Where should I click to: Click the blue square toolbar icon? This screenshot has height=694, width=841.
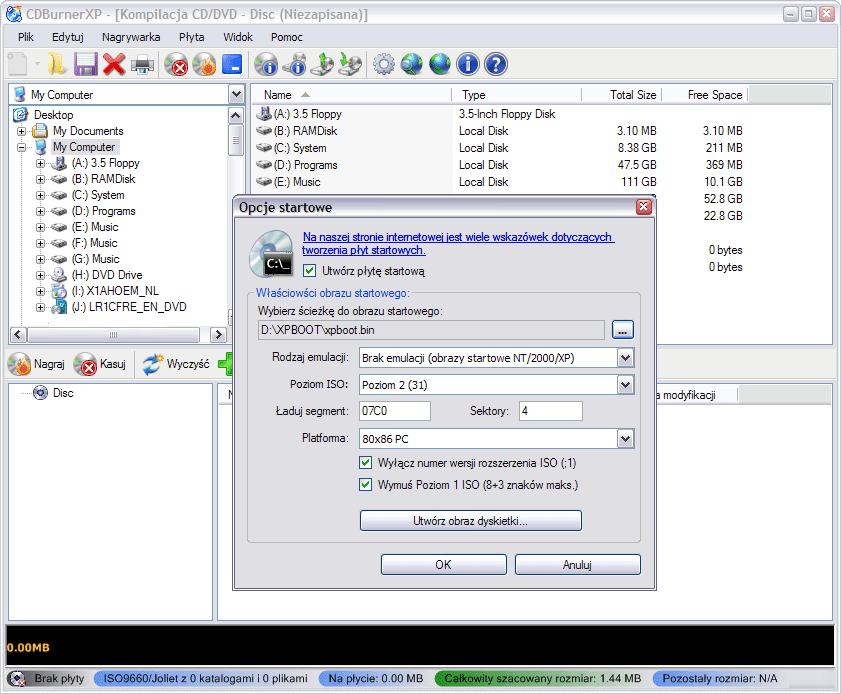tap(232, 64)
